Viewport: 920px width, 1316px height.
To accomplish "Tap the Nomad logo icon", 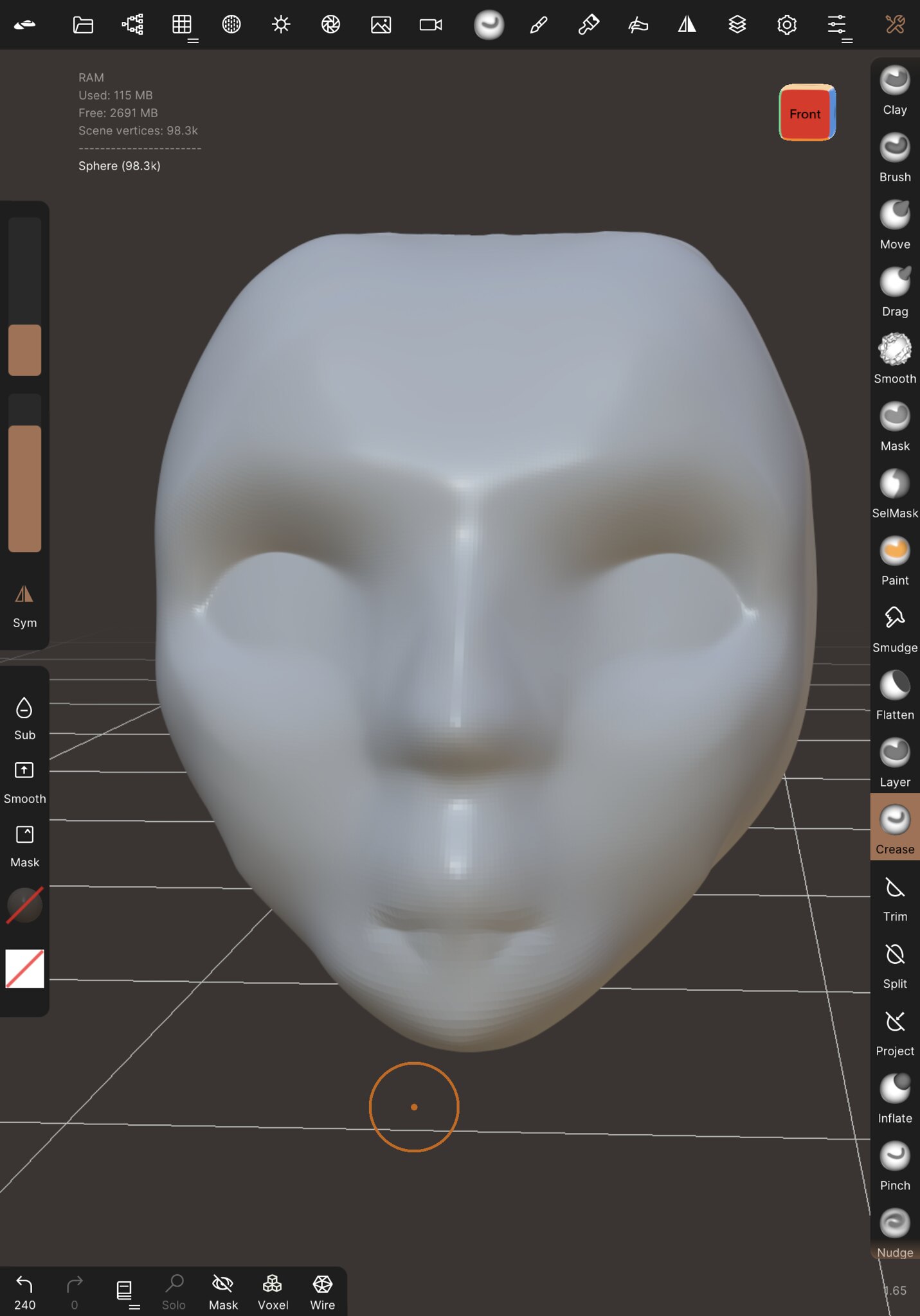I will (24, 25).
